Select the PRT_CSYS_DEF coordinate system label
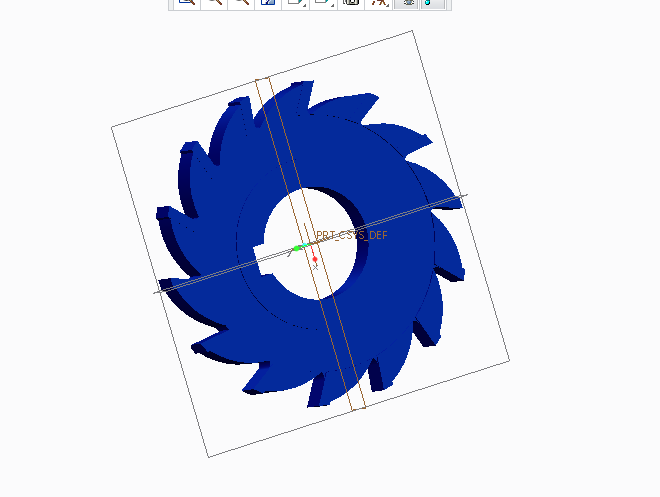Screen dimensions: 660x497 [x=350, y=236]
